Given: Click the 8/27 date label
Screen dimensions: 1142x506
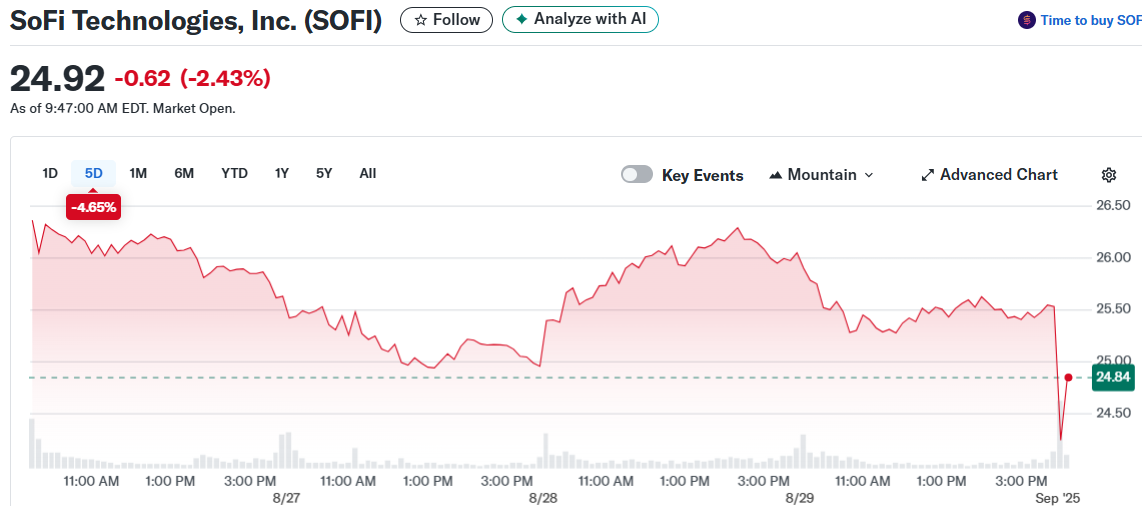Looking at the screenshot, I should tap(287, 499).
